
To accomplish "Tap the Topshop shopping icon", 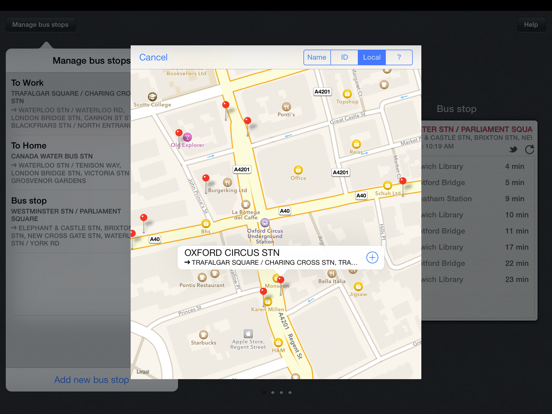I will (347, 94).
